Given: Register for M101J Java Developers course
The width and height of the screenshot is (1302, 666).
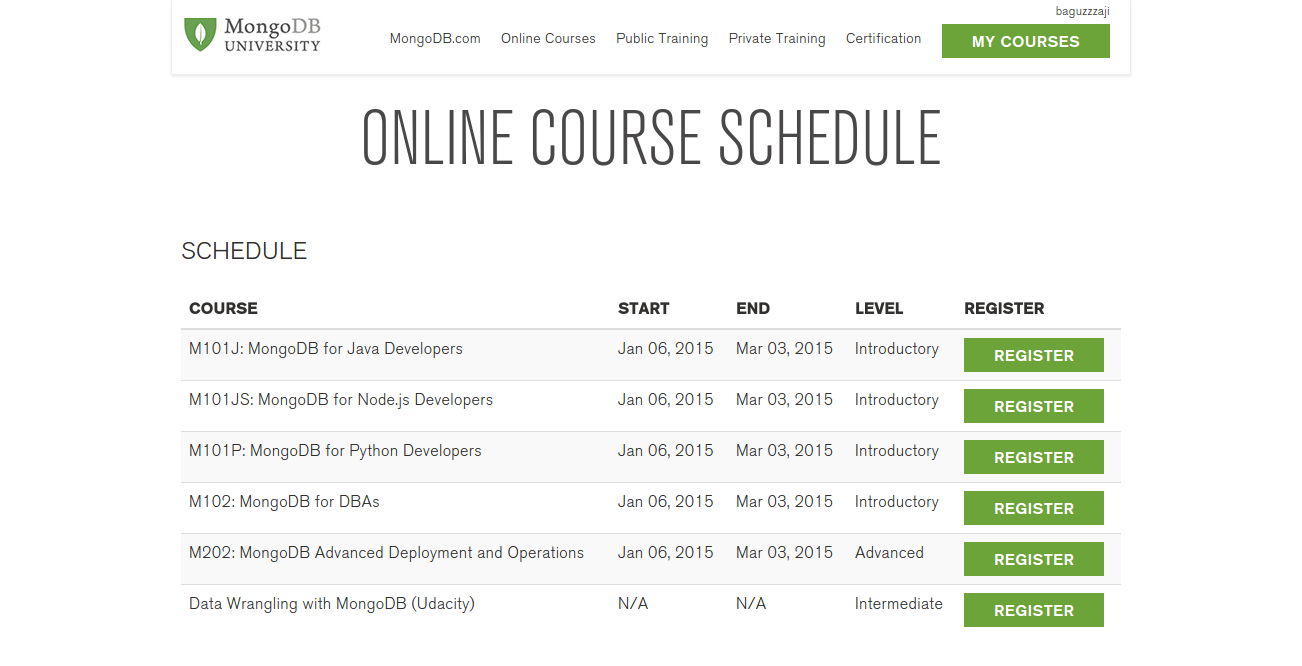Looking at the screenshot, I should click(1034, 355).
